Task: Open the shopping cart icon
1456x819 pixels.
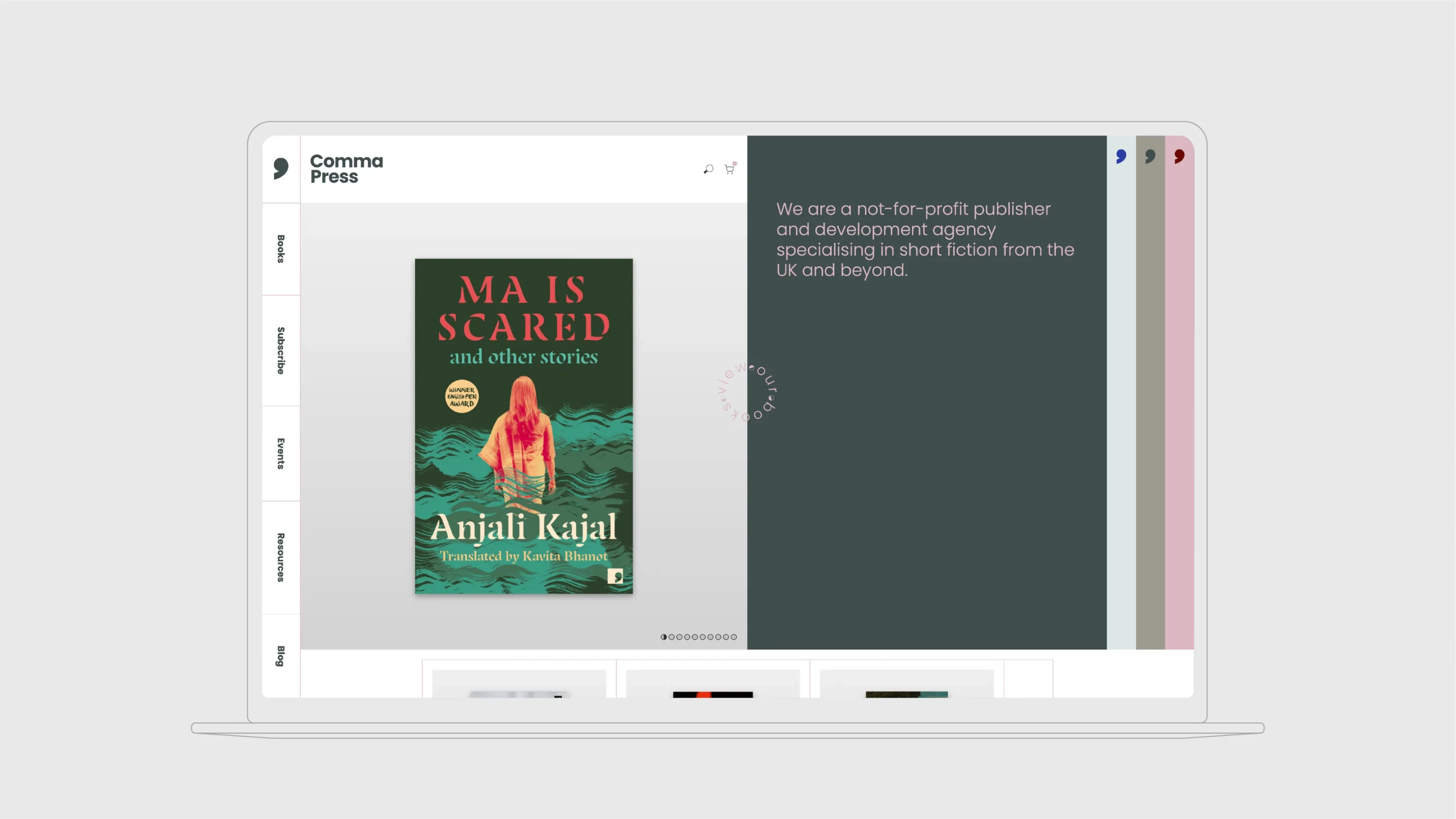Action: point(729,169)
